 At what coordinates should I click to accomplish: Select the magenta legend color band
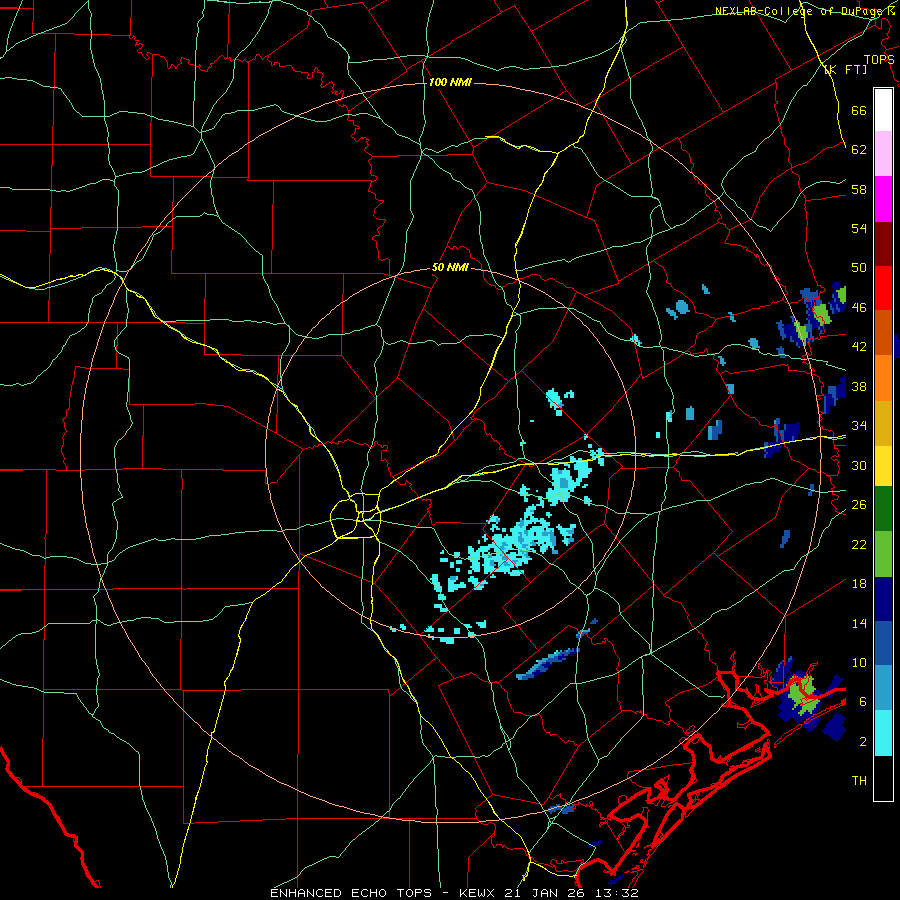click(883, 199)
